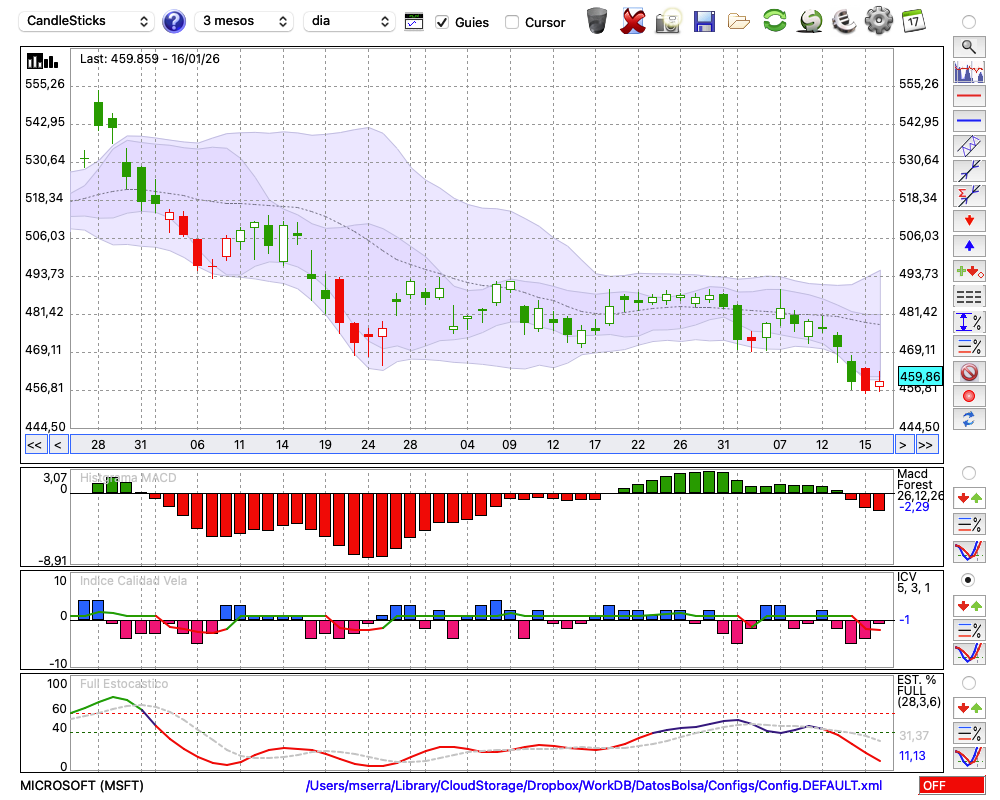
Task: Click the calendar date icon
Action: [912, 20]
